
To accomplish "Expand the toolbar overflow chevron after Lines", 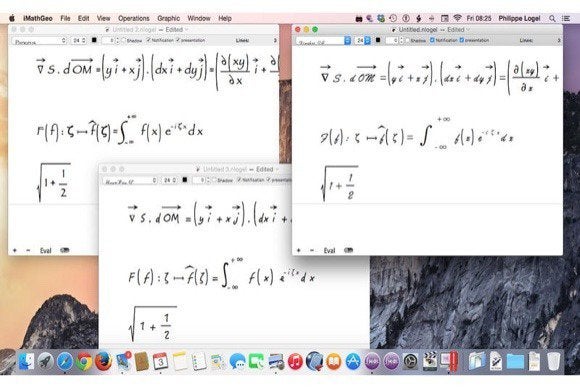I will point(559,40).
